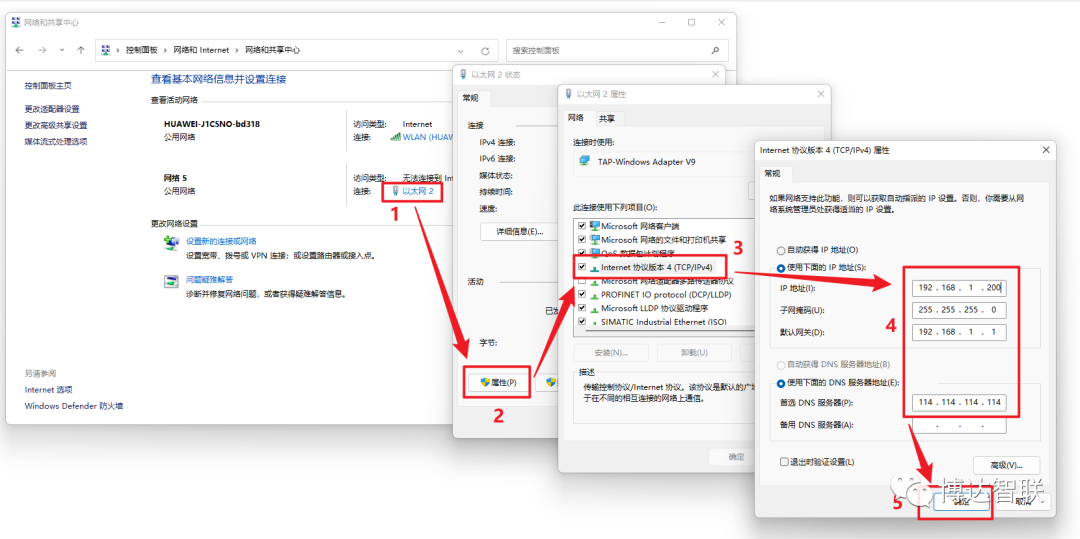Click the 默认网关 field 192.168.1.1

point(959,332)
